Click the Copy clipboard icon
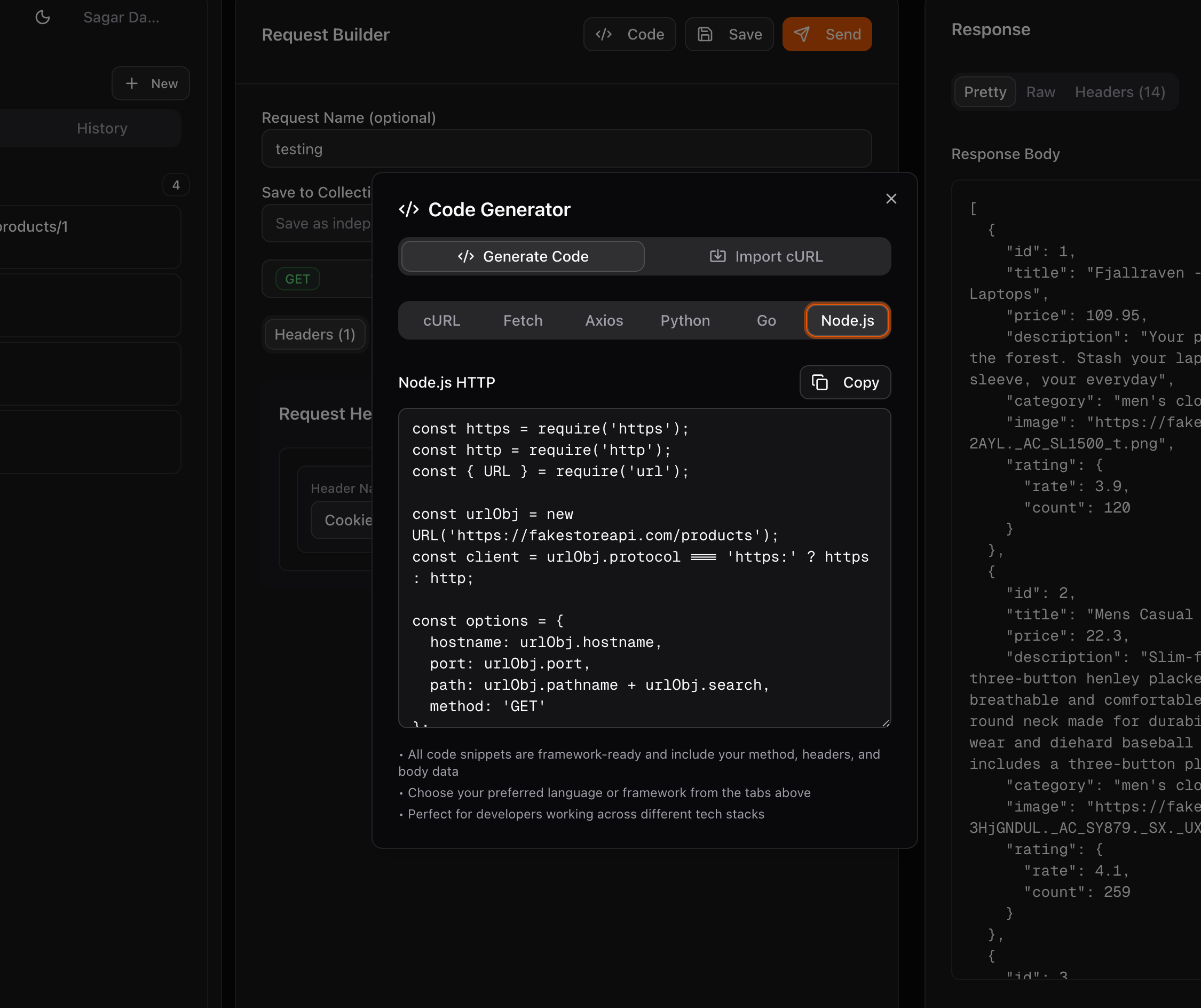The width and height of the screenshot is (1201, 1008). coord(819,382)
